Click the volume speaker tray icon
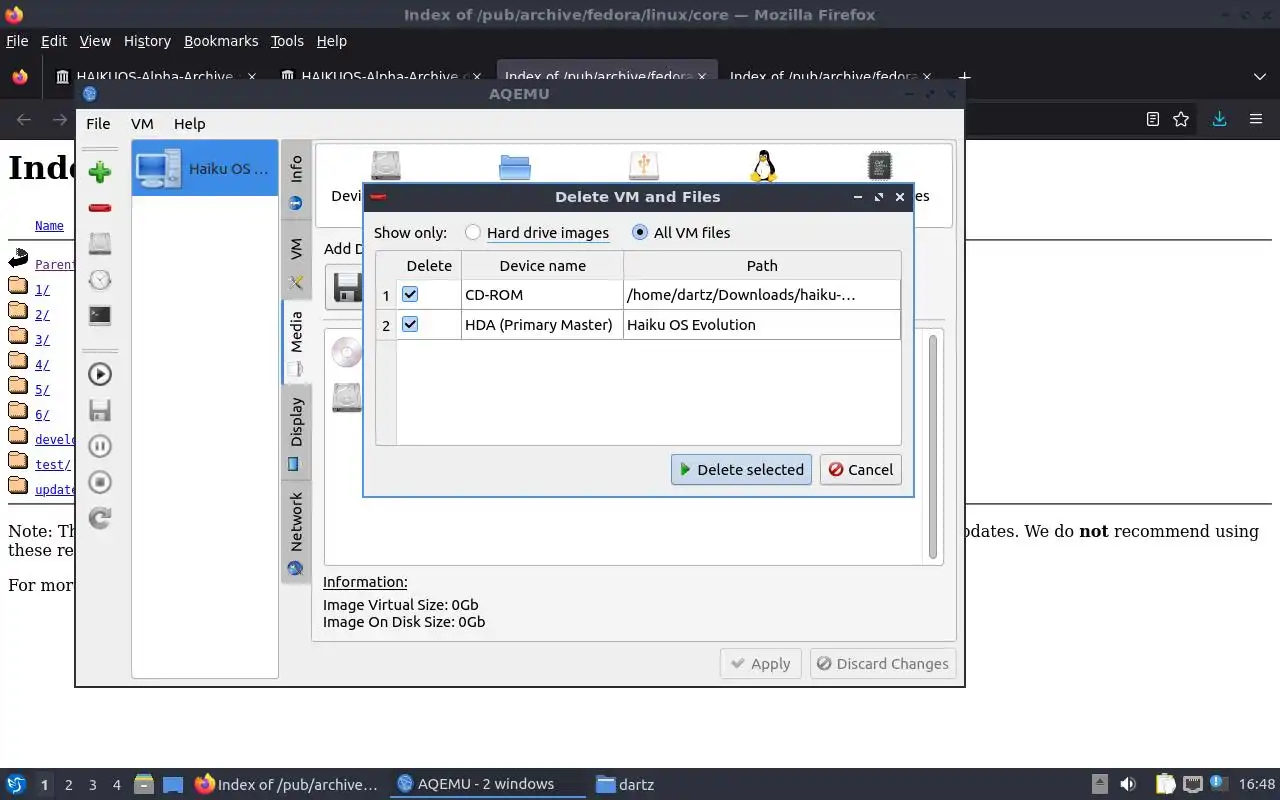This screenshot has height=800, width=1280. pyautogui.click(x=1128, y=785)
